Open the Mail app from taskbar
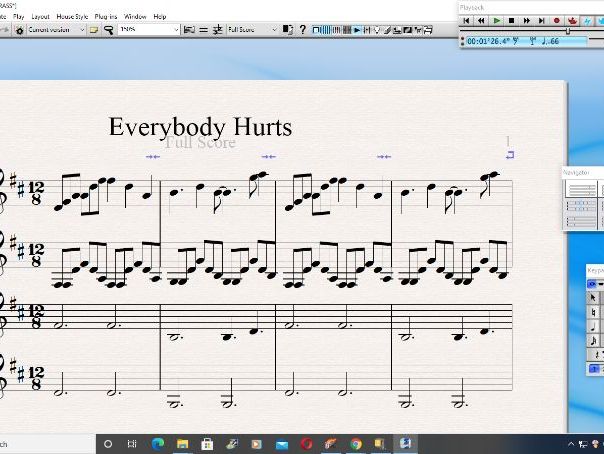604x454 pixels. (x=282, y=445)
